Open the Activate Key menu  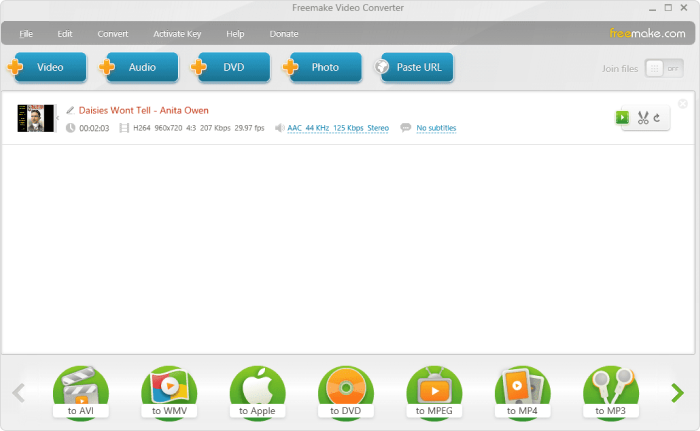point(177,34)
